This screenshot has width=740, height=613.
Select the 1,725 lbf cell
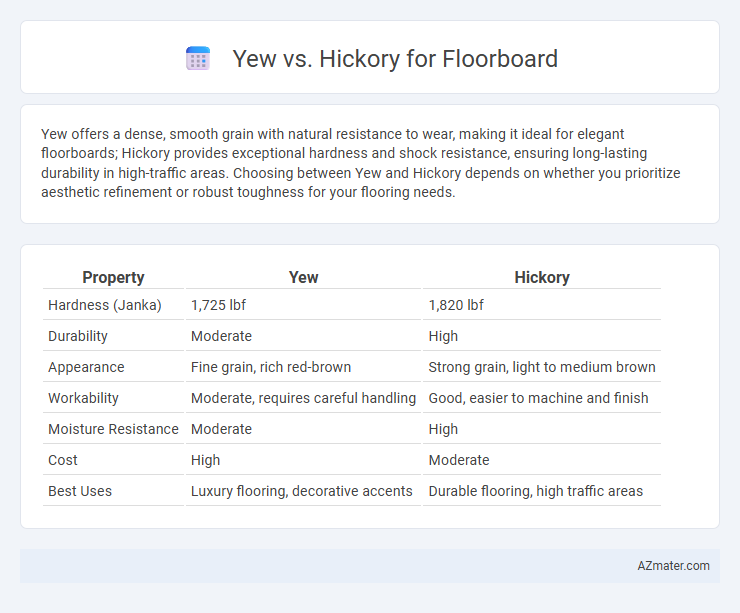(218, 305)
